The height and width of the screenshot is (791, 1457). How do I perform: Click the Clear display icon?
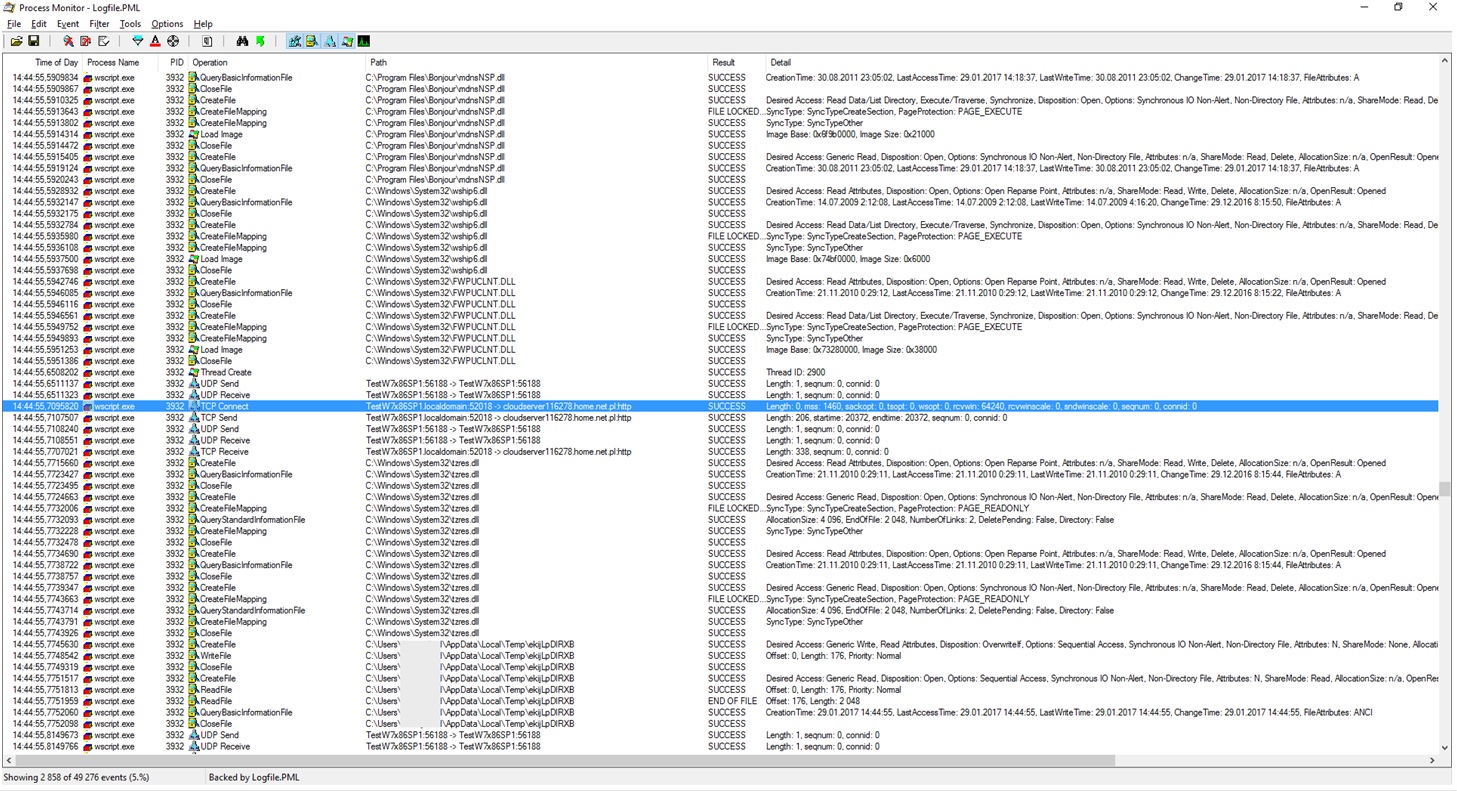[103, 41]
